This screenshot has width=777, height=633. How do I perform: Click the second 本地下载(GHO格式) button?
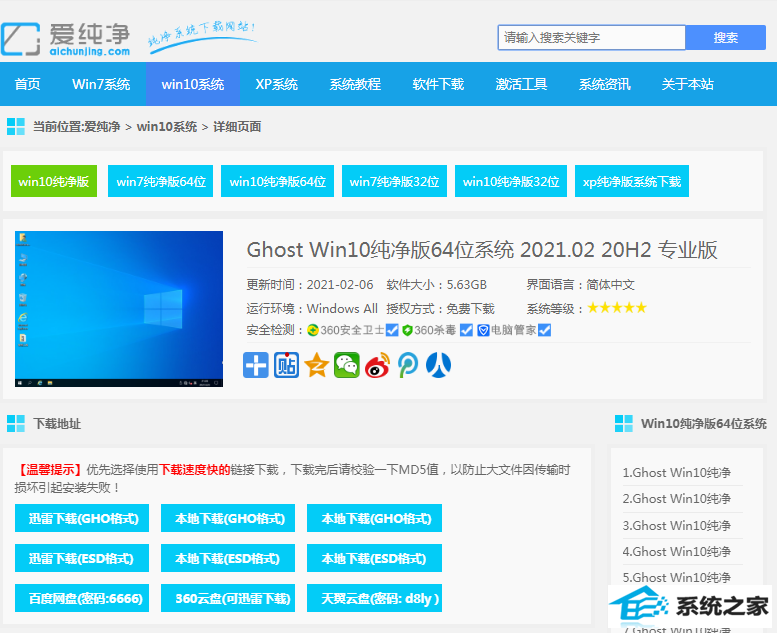point(374,518)
